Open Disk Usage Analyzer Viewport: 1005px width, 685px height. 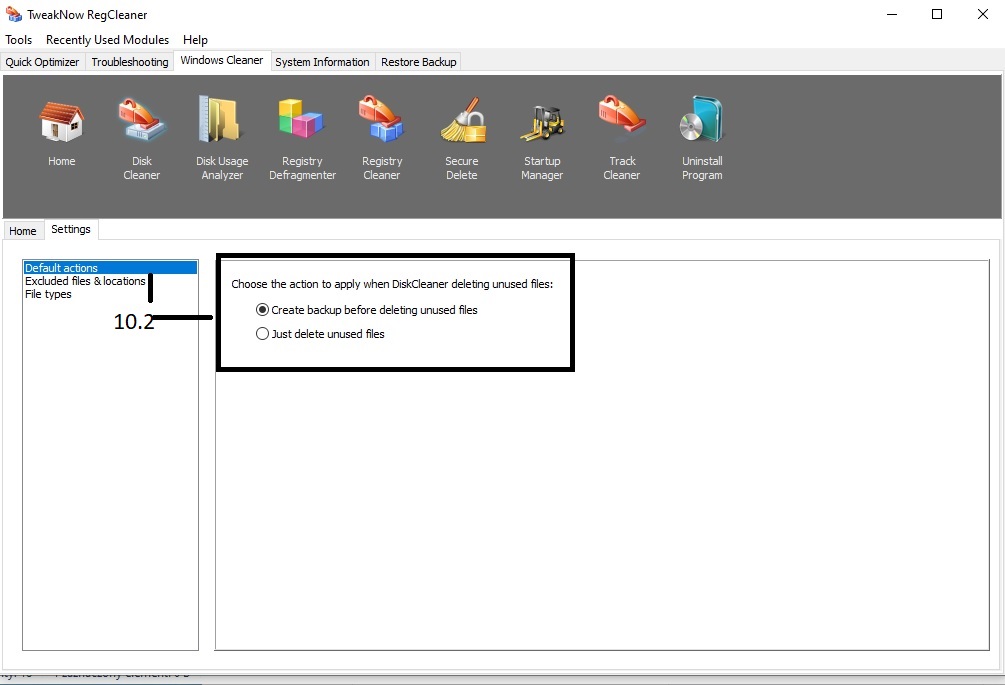pos(222,138)
